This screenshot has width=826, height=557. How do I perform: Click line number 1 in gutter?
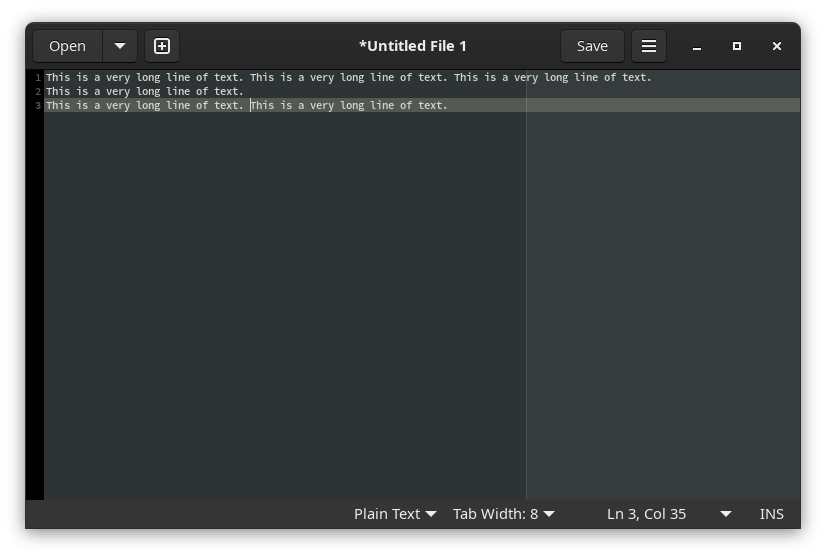tap(38, 78)
